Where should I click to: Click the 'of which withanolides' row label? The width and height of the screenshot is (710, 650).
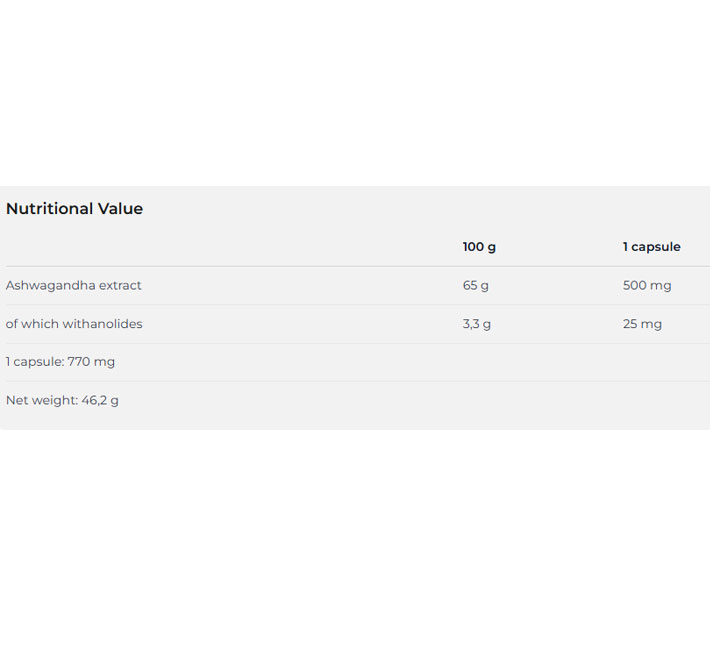point(74,324)
